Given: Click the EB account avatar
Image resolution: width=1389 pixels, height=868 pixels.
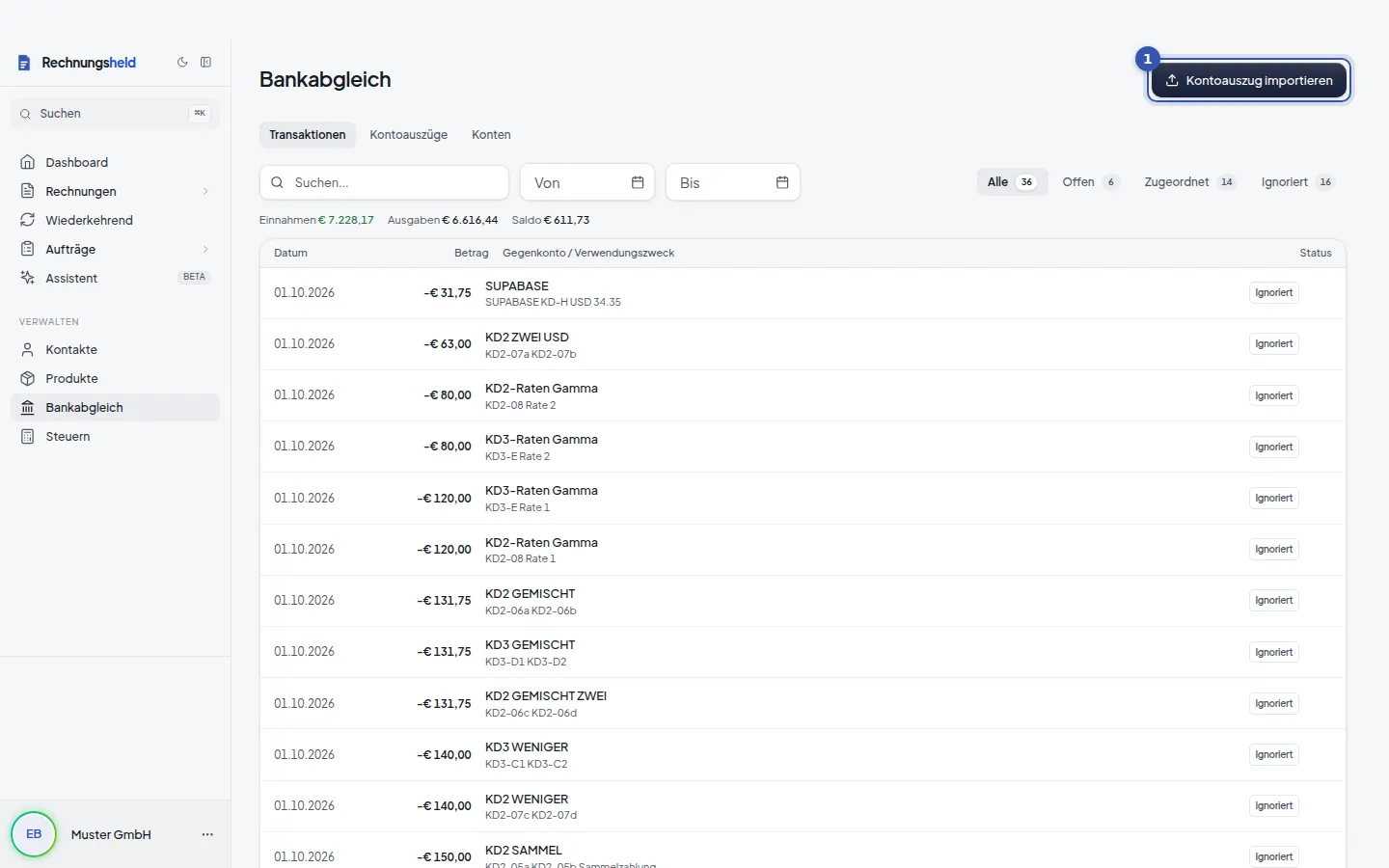Looking at the screenshot, I should [x=34, y=834].
